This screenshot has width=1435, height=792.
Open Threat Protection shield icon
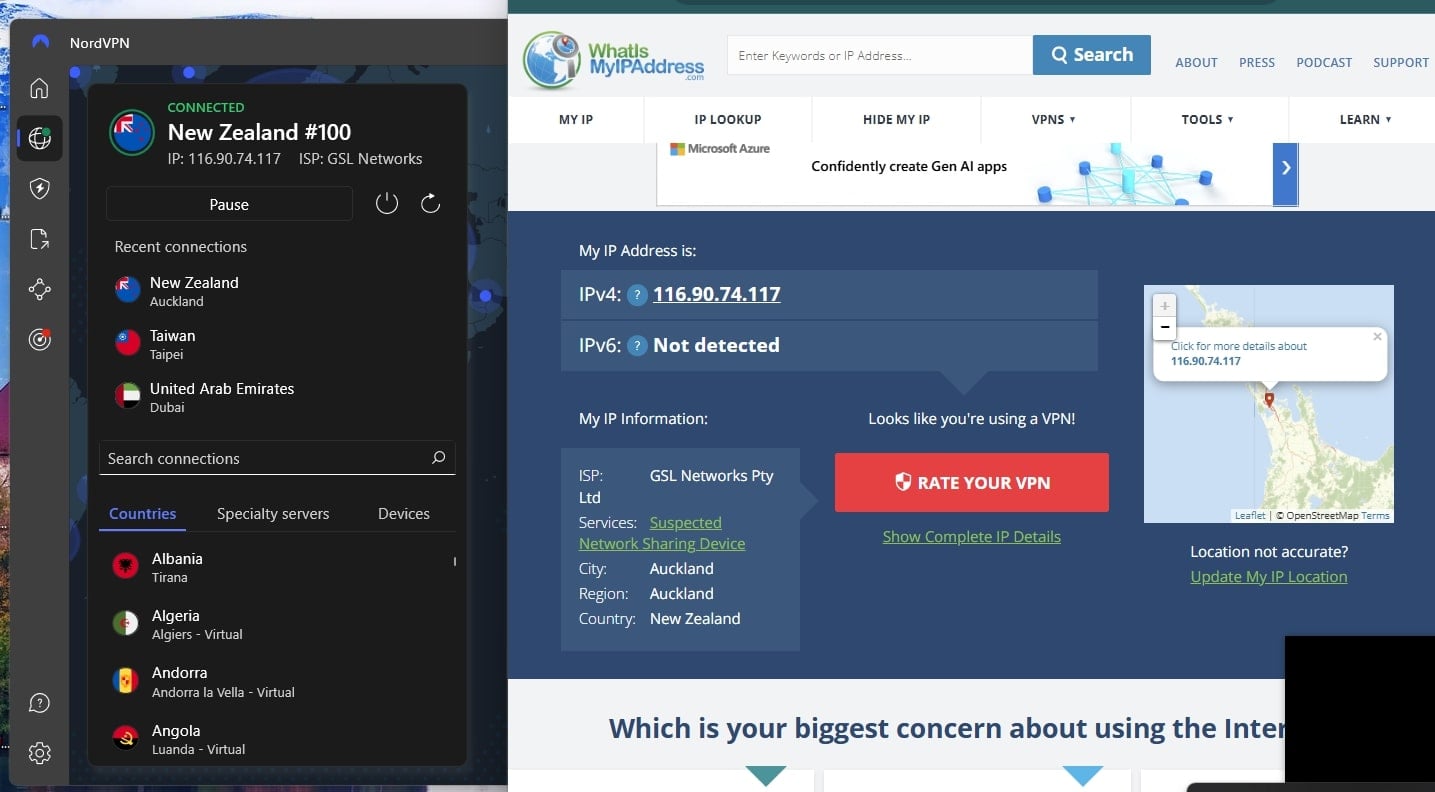[39, 188]
